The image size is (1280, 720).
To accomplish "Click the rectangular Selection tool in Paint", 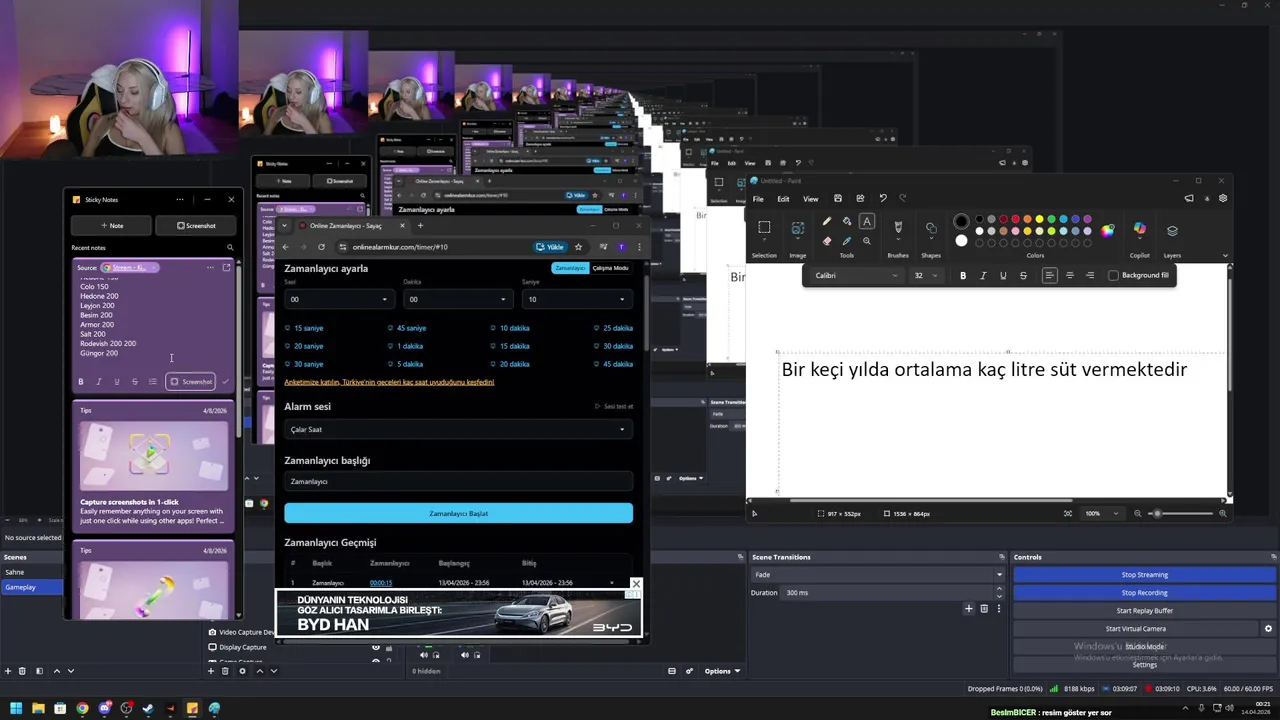I will pyautogui.click(x=764, y=228).
